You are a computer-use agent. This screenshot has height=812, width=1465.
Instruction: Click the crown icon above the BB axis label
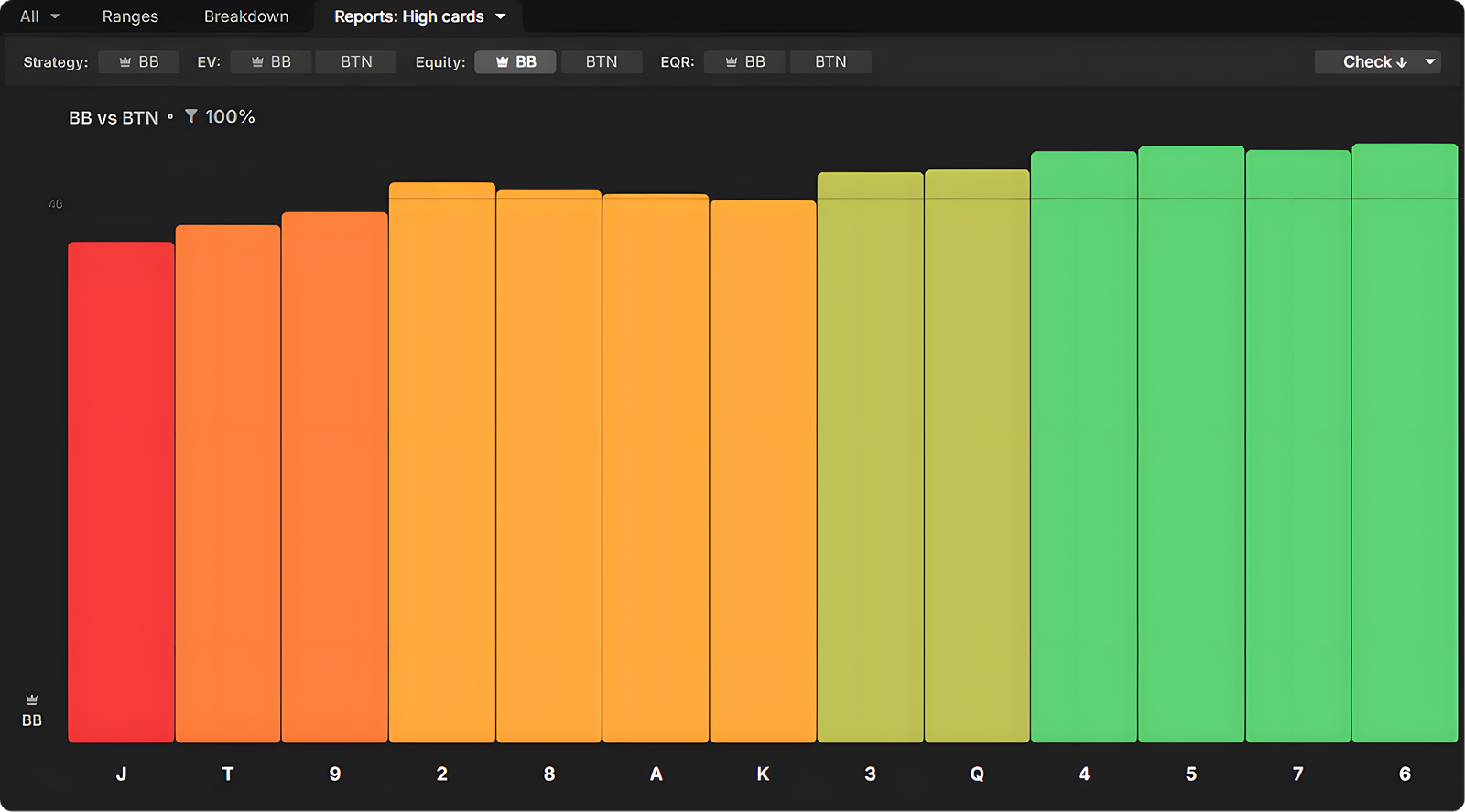tap(32, 699)
